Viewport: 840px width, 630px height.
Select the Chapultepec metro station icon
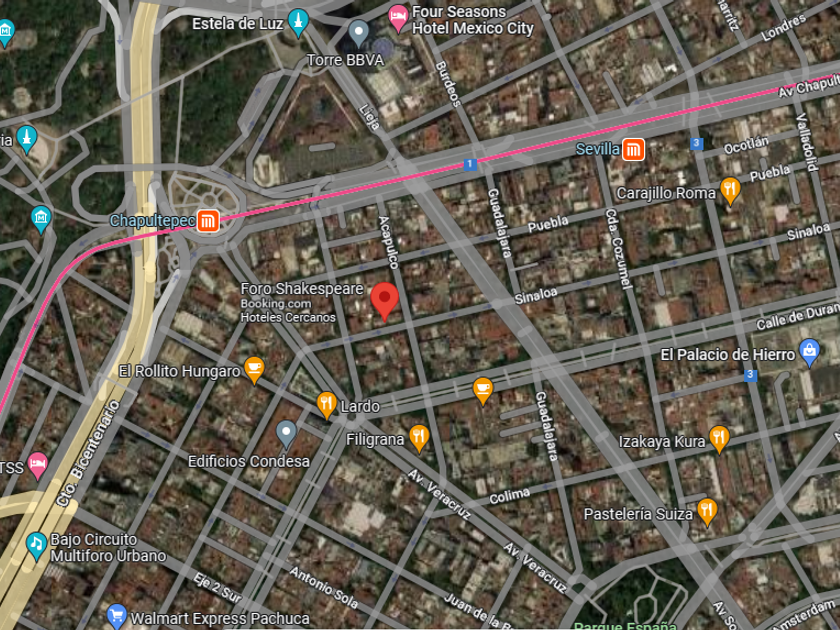(x=208, y=221)
